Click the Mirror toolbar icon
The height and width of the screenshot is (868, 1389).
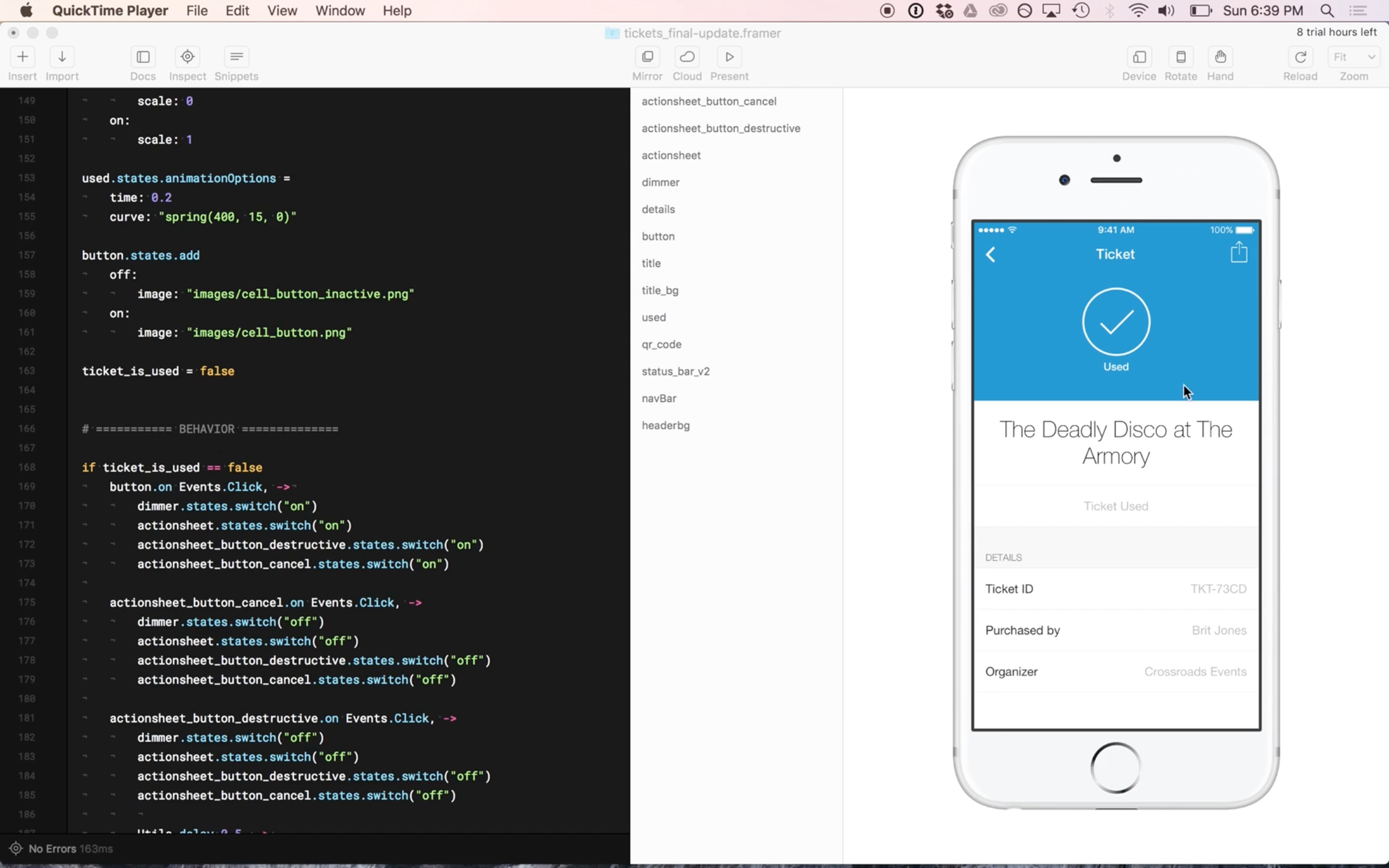point(647,57)
